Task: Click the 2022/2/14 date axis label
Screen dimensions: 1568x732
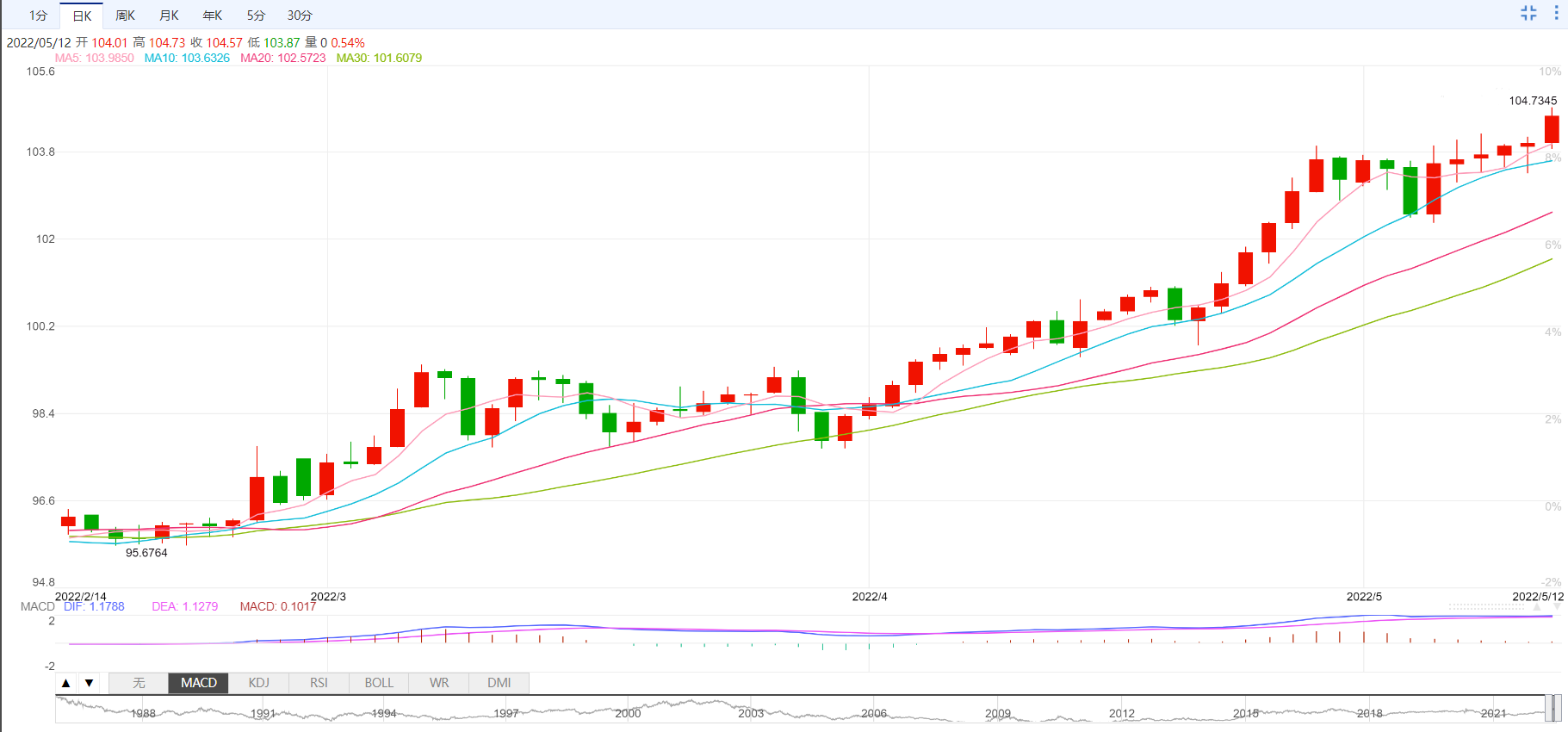Action: click(x=81, y=596)
